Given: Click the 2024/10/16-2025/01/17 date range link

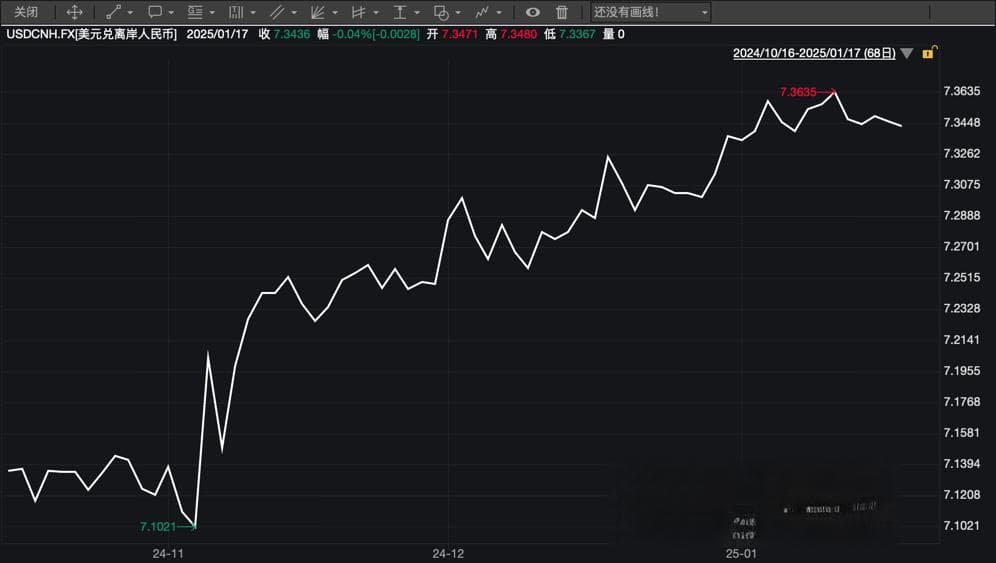Looking at the screenshot, I should pos(814,53).
